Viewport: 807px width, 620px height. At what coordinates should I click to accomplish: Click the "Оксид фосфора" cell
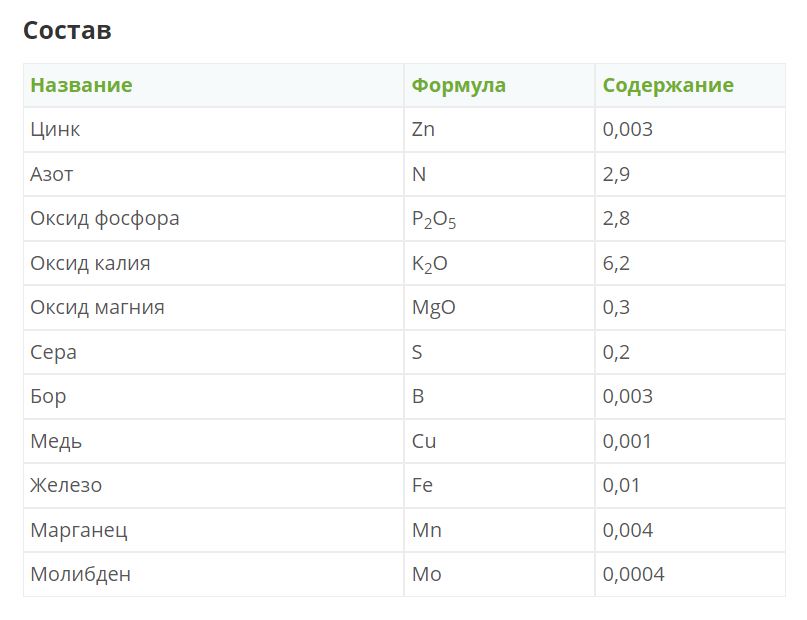tap(105, 218)
